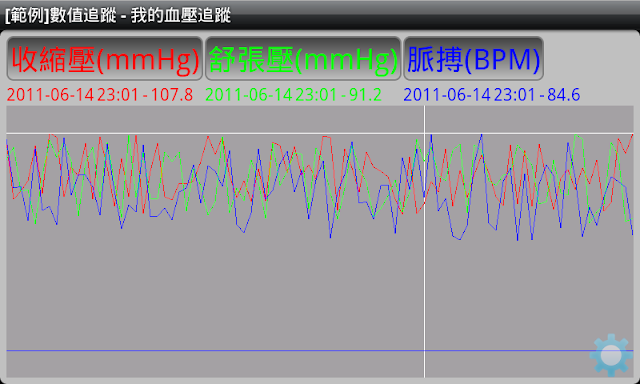Select the red reading 2011-06-14 23:01 - 107.8
The height and width of the screenshot is (384, 640).
pyautogui.click(x=100, y=95)
